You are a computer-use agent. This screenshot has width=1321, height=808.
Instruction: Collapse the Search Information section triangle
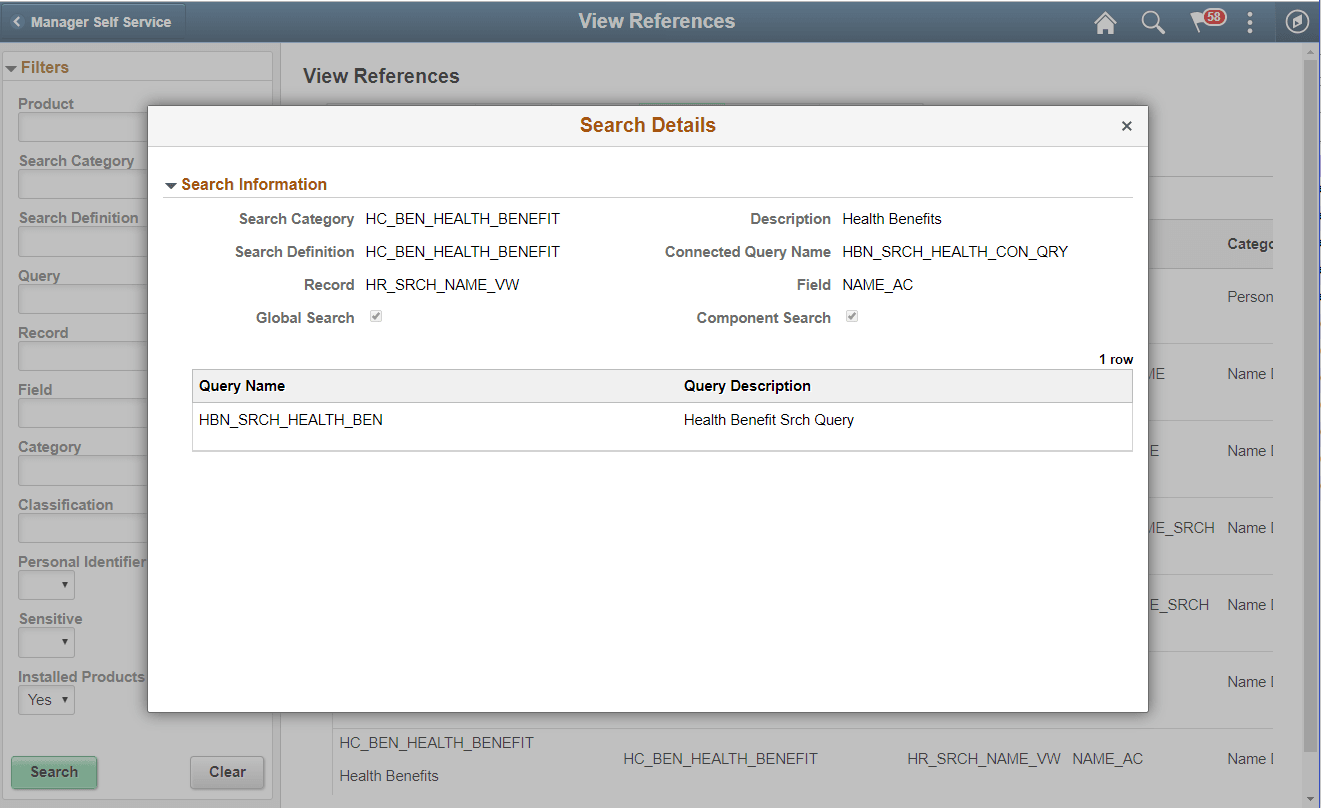[171, 184]
